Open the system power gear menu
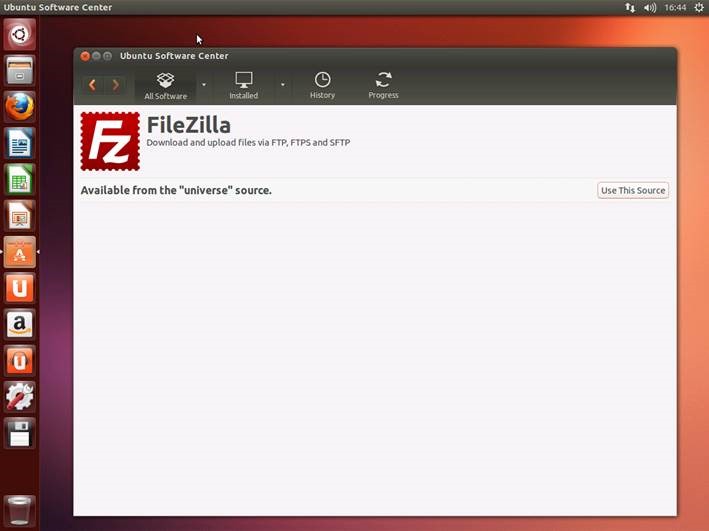The height and width of the screenshot is (531, 709). (x=699, y=7)
